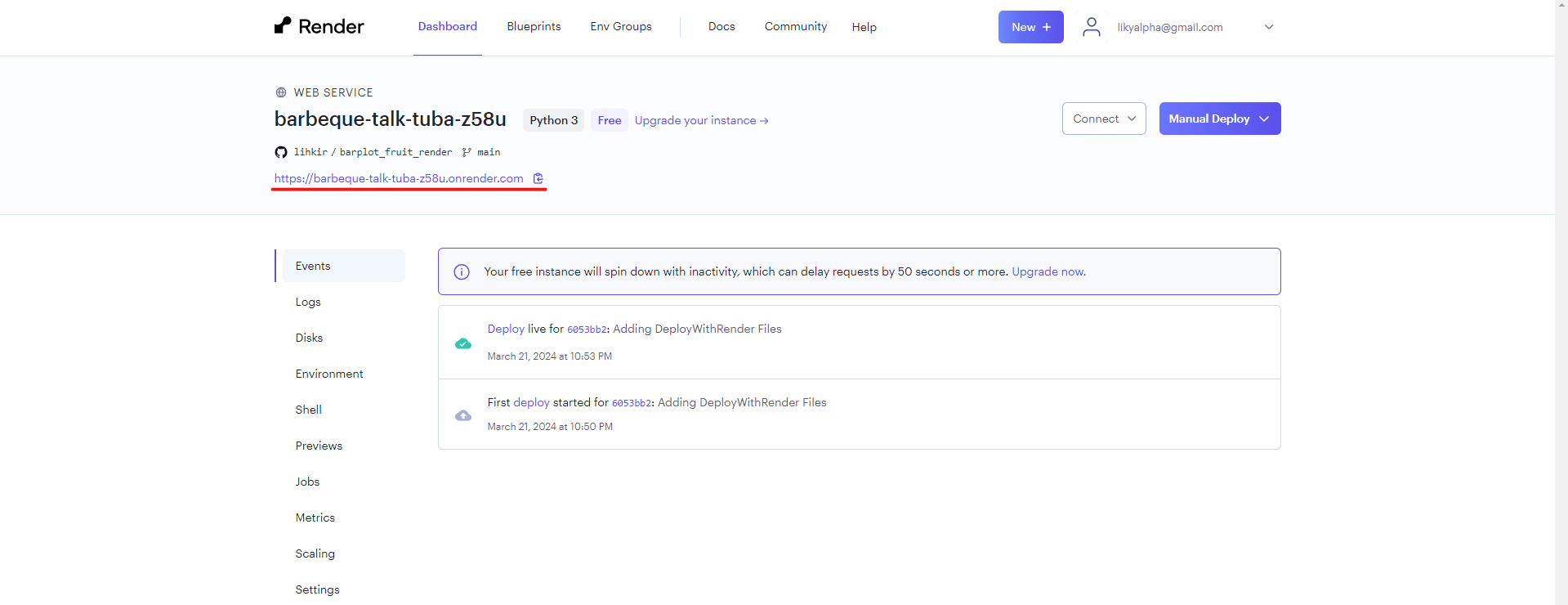Image resolution: width=1568 pixels, height=605 pixels.
Task: Click the info icon in the notice banner
Action: 462,271
